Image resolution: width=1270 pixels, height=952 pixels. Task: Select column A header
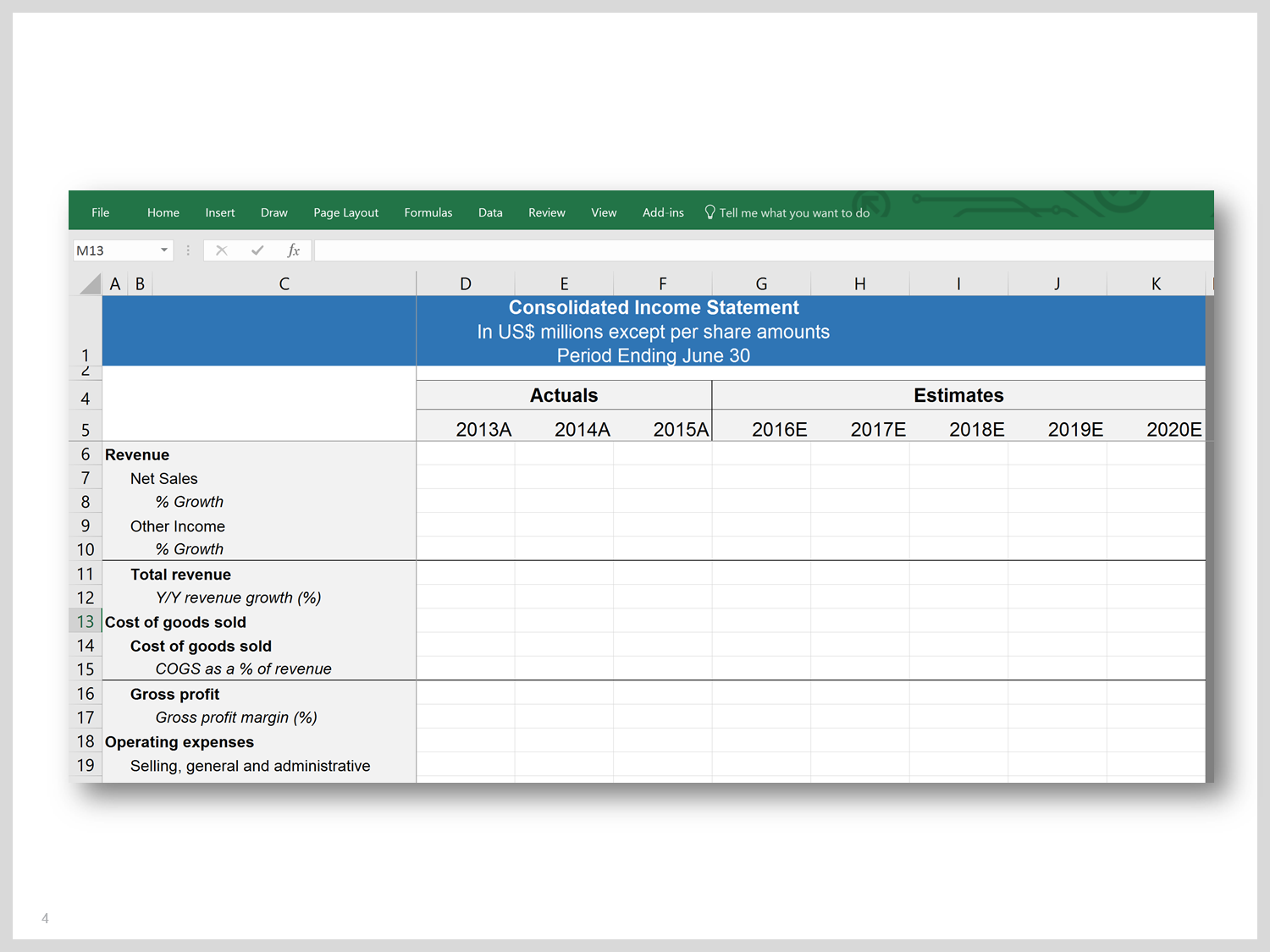[x=115, y=283]
